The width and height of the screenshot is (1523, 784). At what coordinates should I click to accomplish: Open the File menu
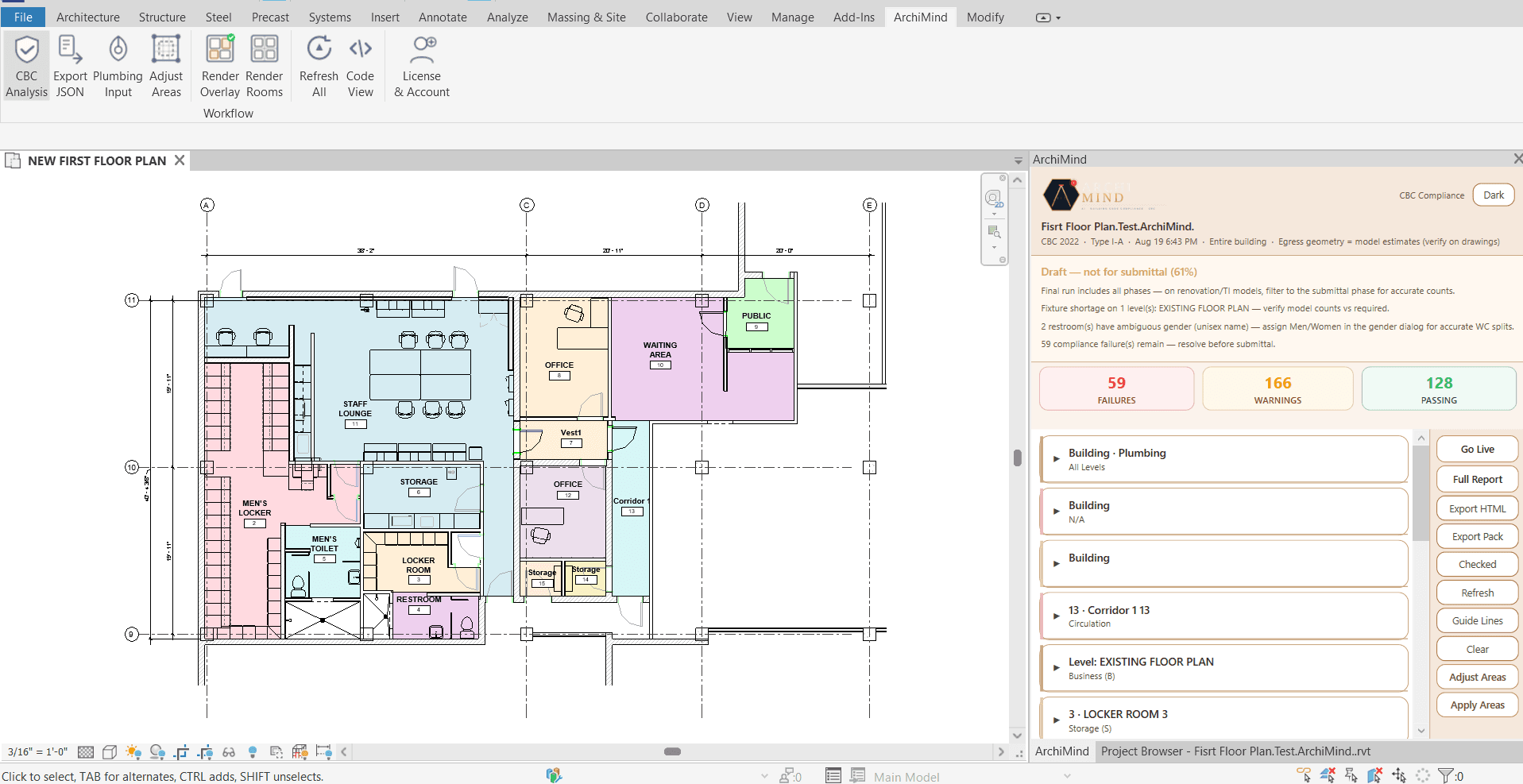pos(23,17)
